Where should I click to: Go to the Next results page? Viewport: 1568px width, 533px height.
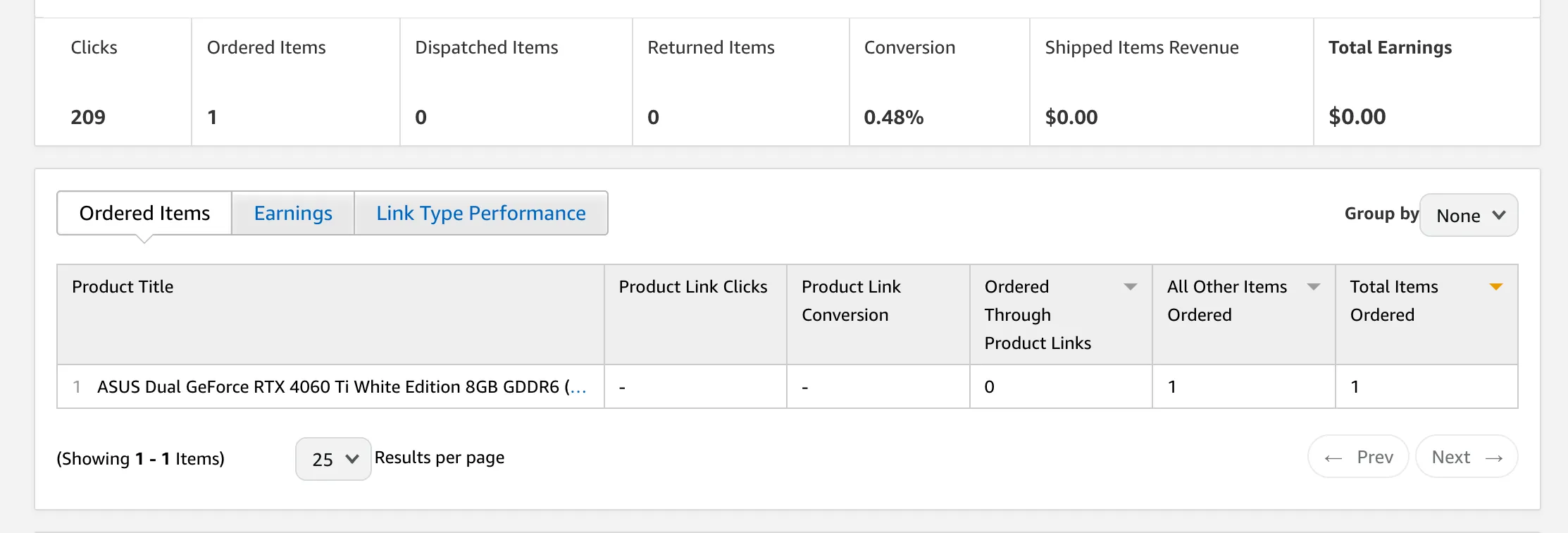click(x=1466, y=458)
